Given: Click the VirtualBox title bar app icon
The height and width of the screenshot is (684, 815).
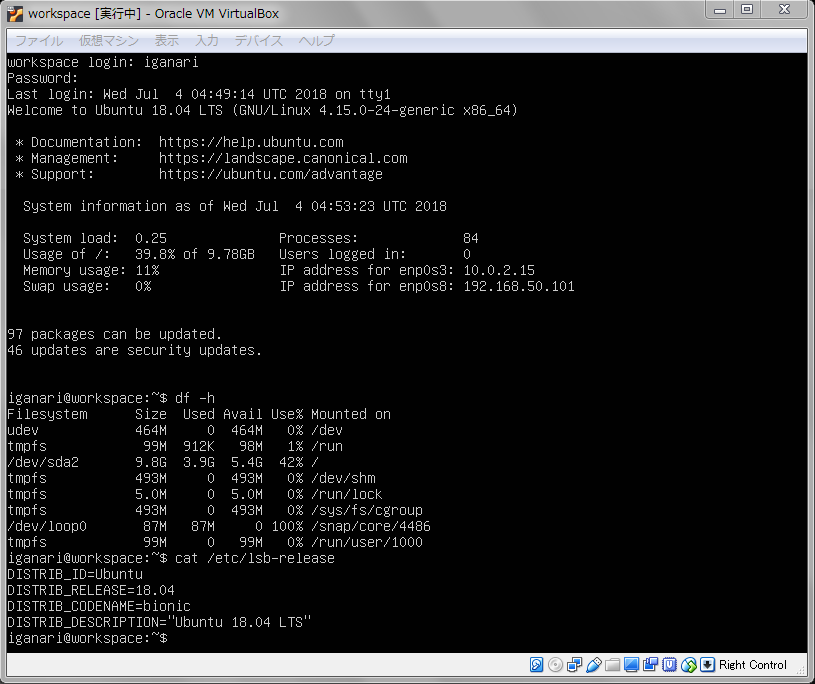Looking at the screenshot, I should coord(15,14).
